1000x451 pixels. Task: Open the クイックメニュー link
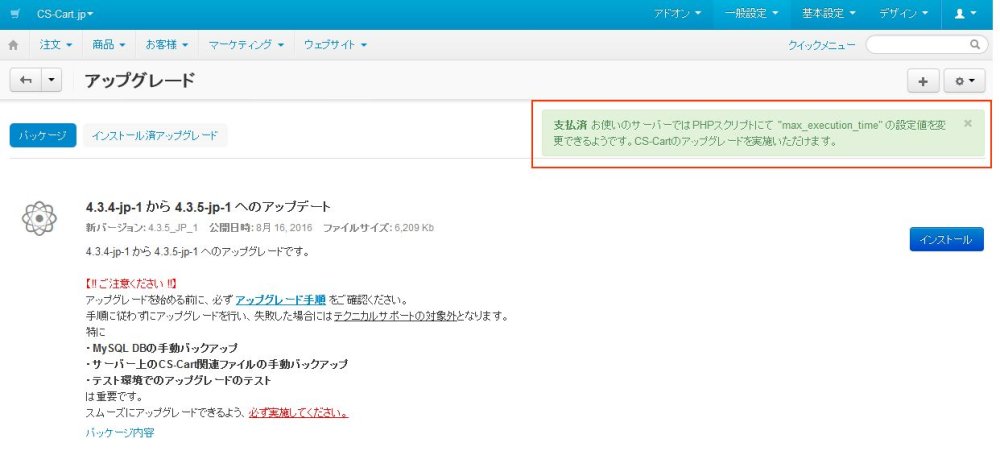coord(822,45)
